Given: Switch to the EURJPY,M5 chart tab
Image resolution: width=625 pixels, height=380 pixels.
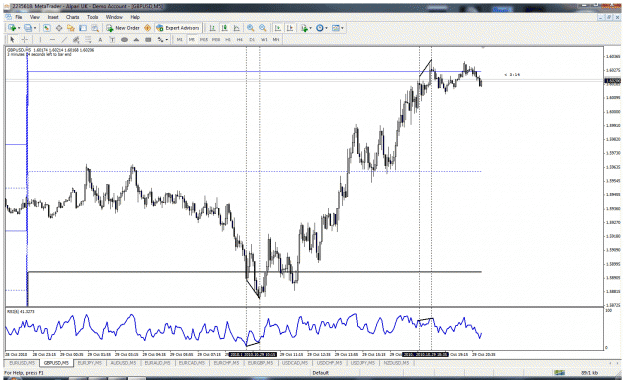Looking at the screenshot, I should click(90, 363).
